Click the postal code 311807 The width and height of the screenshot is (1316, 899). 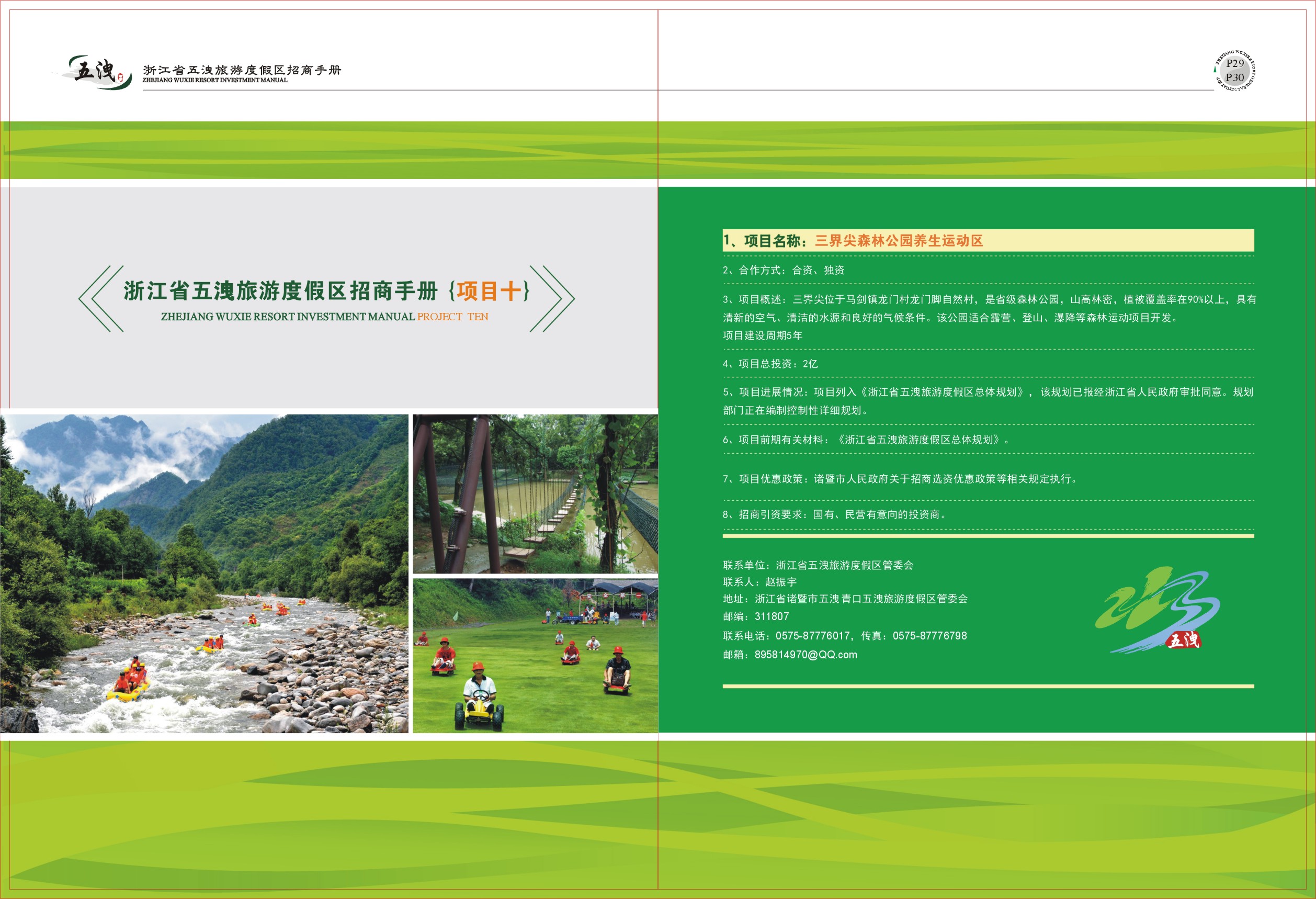[x=772, y=617]
